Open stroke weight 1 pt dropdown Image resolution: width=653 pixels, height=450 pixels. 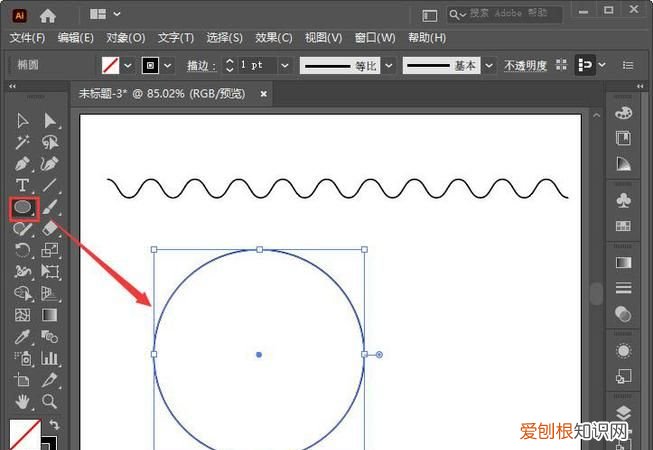tap(285, 65)
